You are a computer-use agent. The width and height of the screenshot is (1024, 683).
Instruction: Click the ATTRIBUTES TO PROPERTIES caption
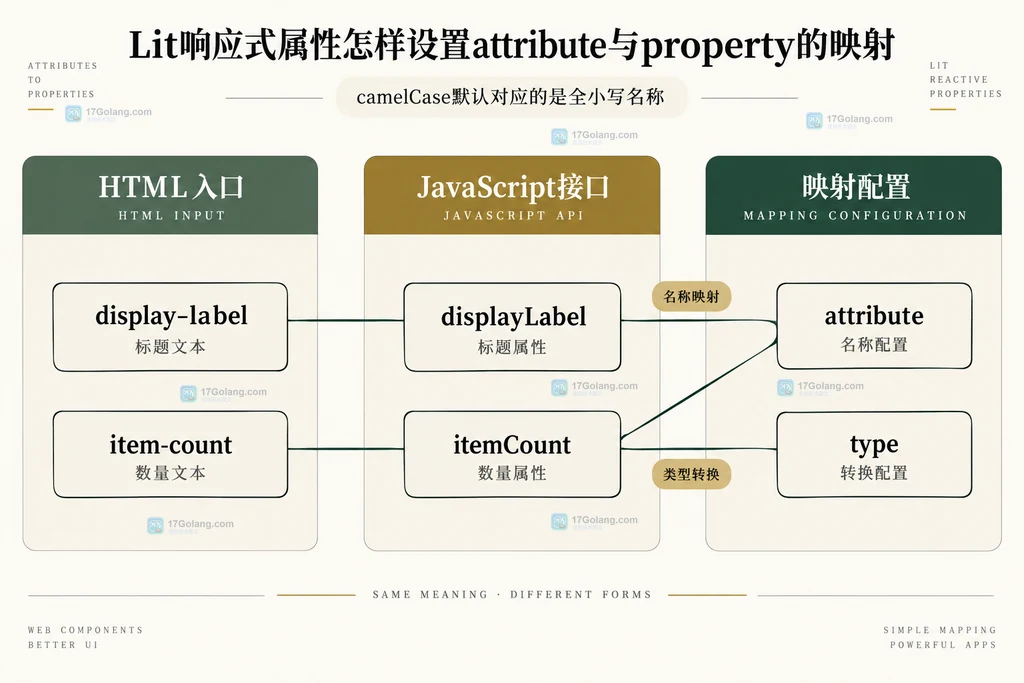(63, 80)
